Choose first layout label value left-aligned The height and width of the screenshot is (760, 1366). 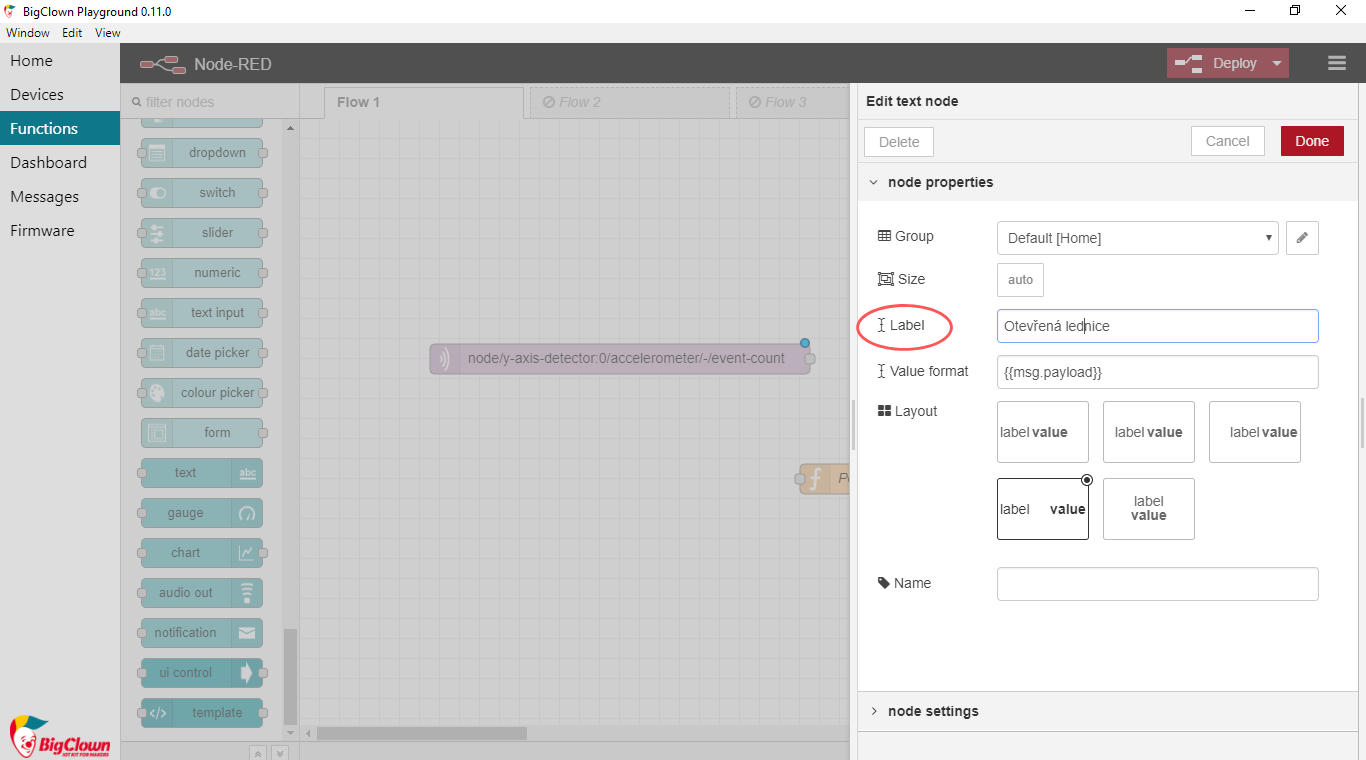tap(1043, 432)
